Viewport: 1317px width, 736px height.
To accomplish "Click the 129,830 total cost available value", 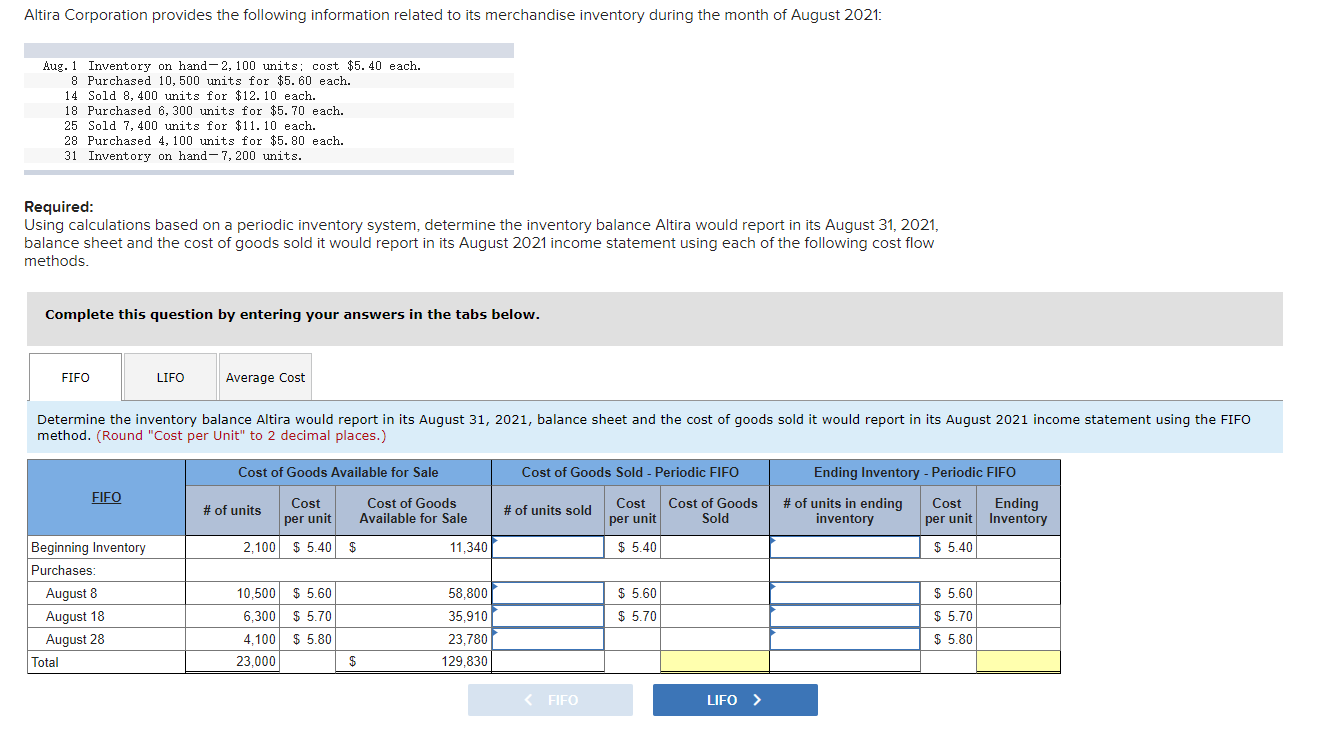I will coord(465,662).
